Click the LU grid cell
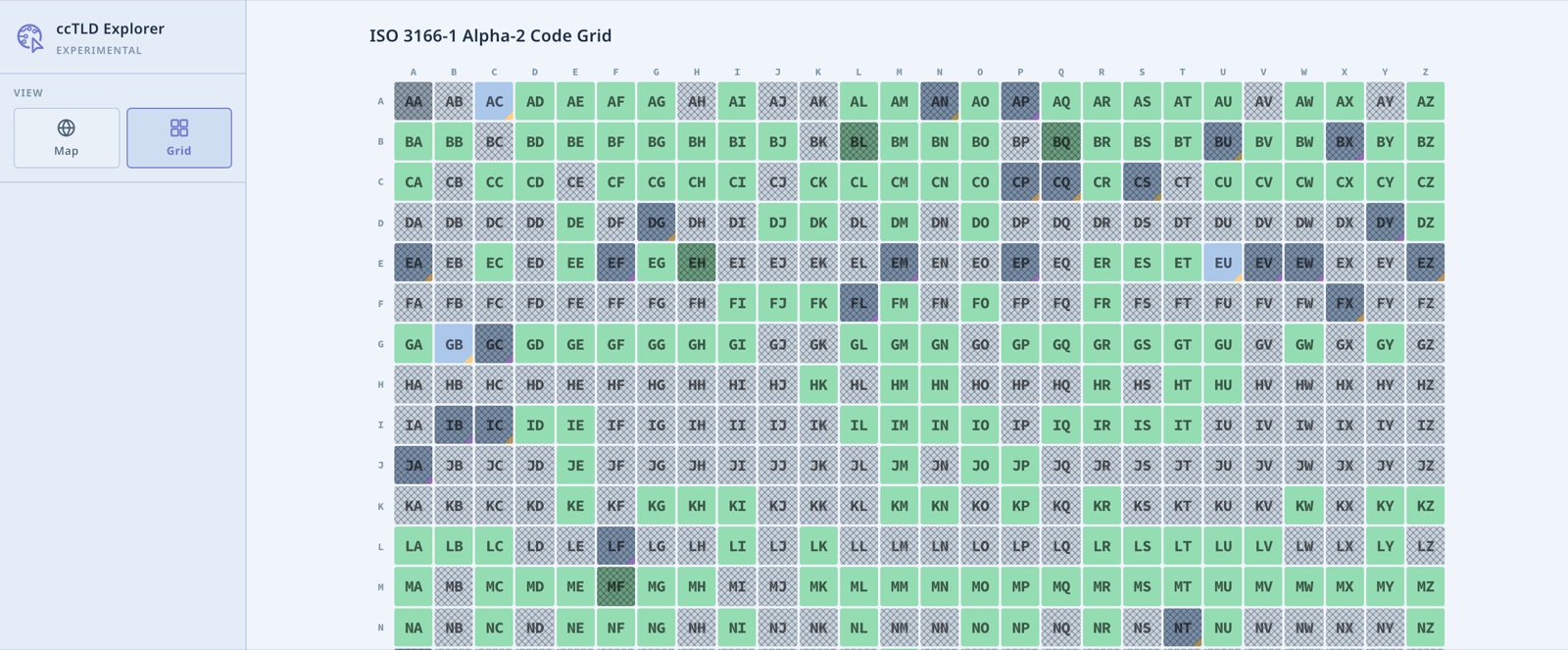 click(x=1223, y=546)
